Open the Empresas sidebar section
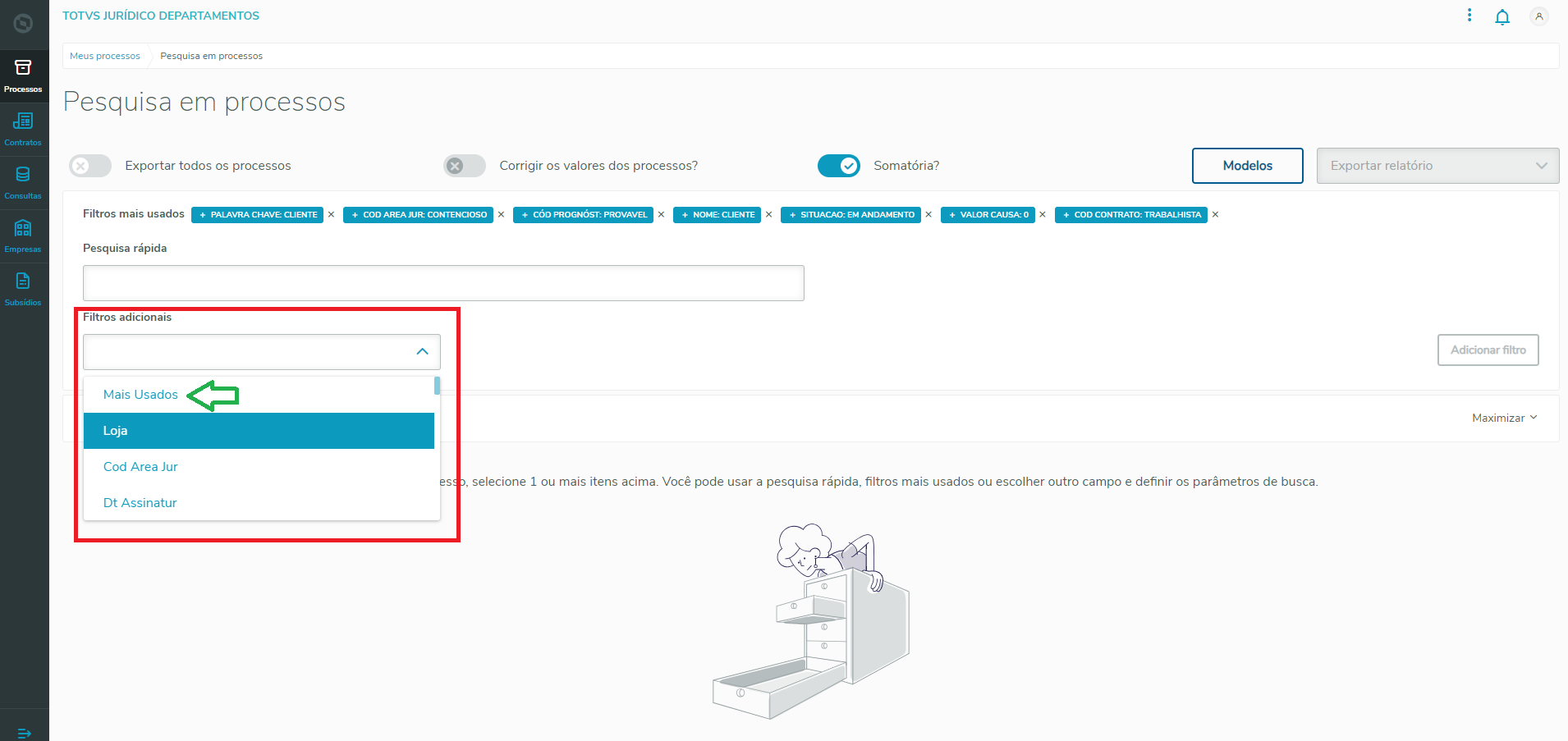The width and height of the screenshot is (1568, 741). 23,236
